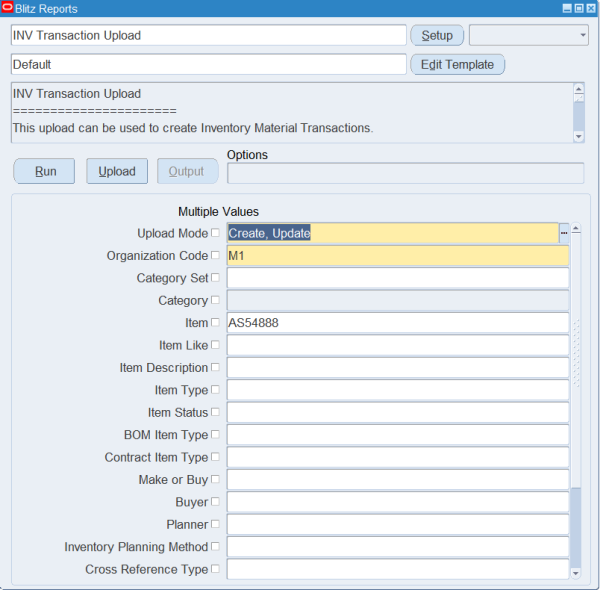The image size is (600, 590).
Task: Check the Make or Buy checkbox
Action: 215,479
